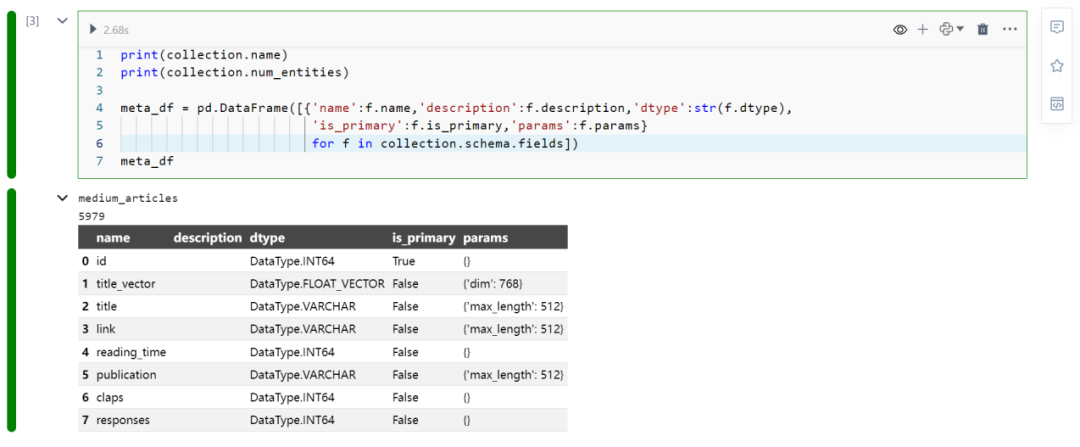Select the 'DataType.FLOAT_VECTOR' cell
This screenshot has width=1080, height=447.
pos(318,283)
